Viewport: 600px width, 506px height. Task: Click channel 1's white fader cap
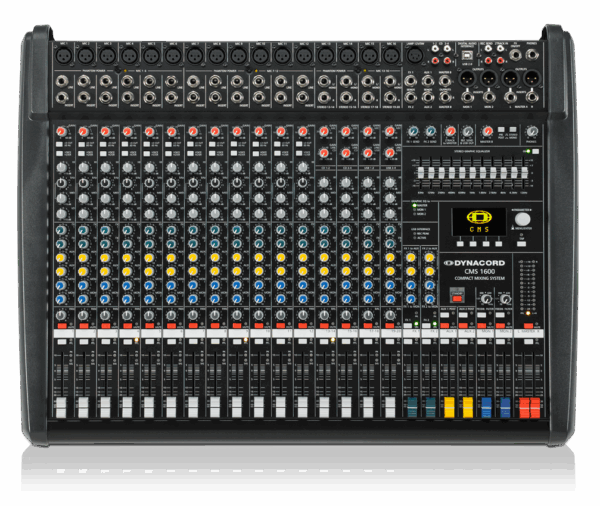pyautogui.click(x=62, y=407)
